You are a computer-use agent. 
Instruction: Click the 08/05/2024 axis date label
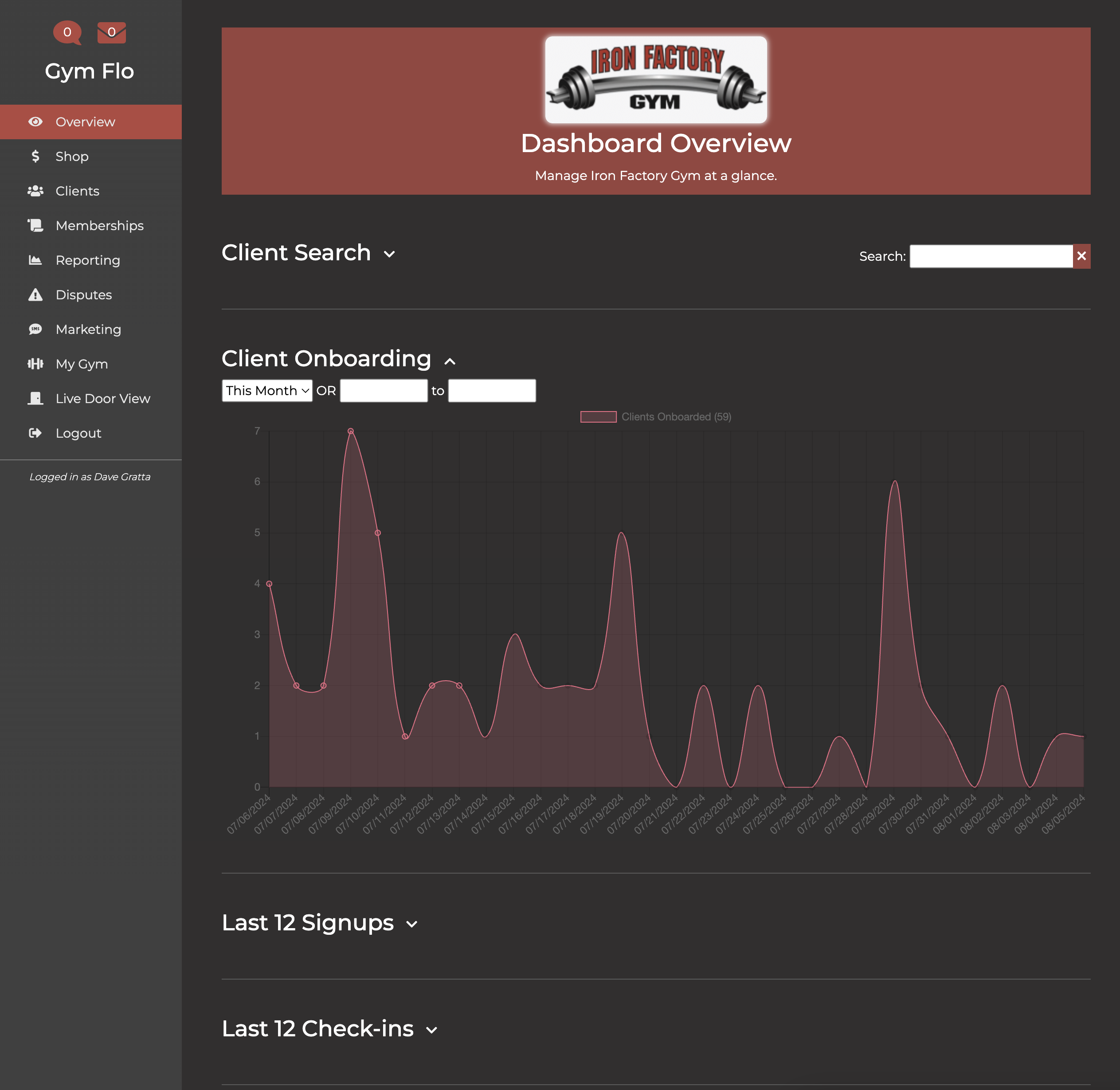pos(1063,814)
